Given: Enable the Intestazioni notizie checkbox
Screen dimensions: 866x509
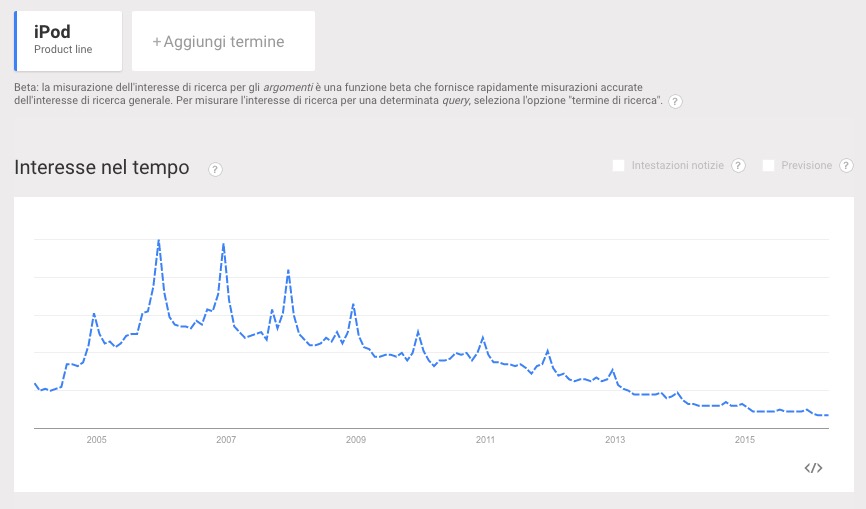Looking at the screenshot, I should pyautogui.click(x=619, y=166).
